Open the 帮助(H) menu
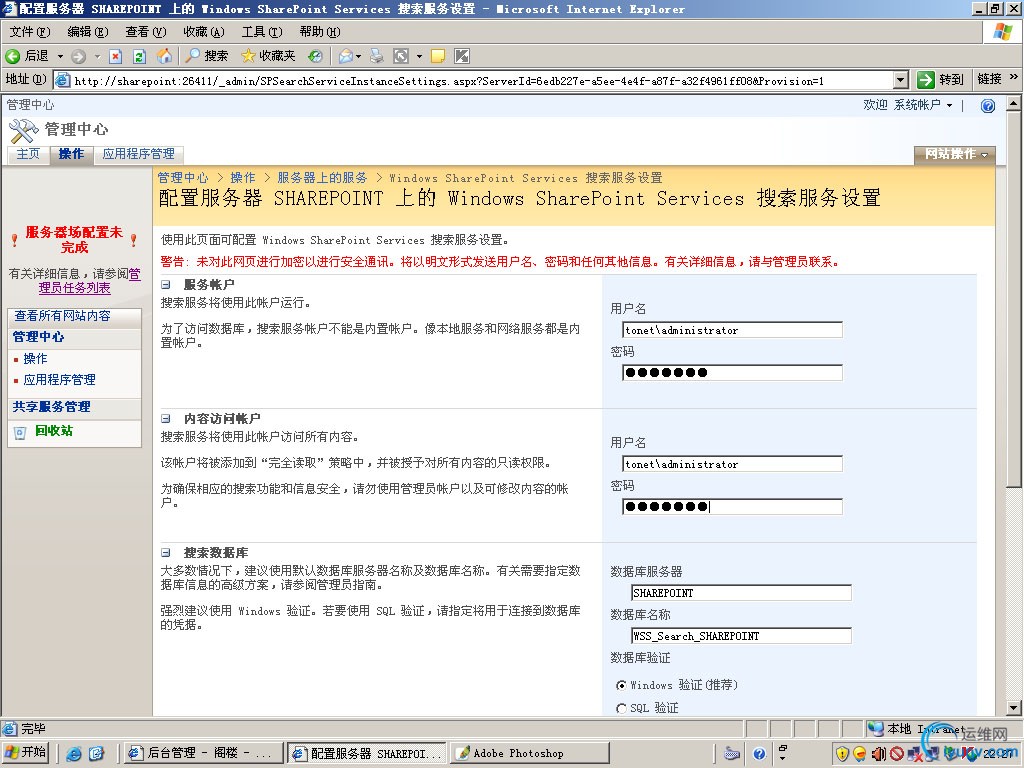 (320, 31)
